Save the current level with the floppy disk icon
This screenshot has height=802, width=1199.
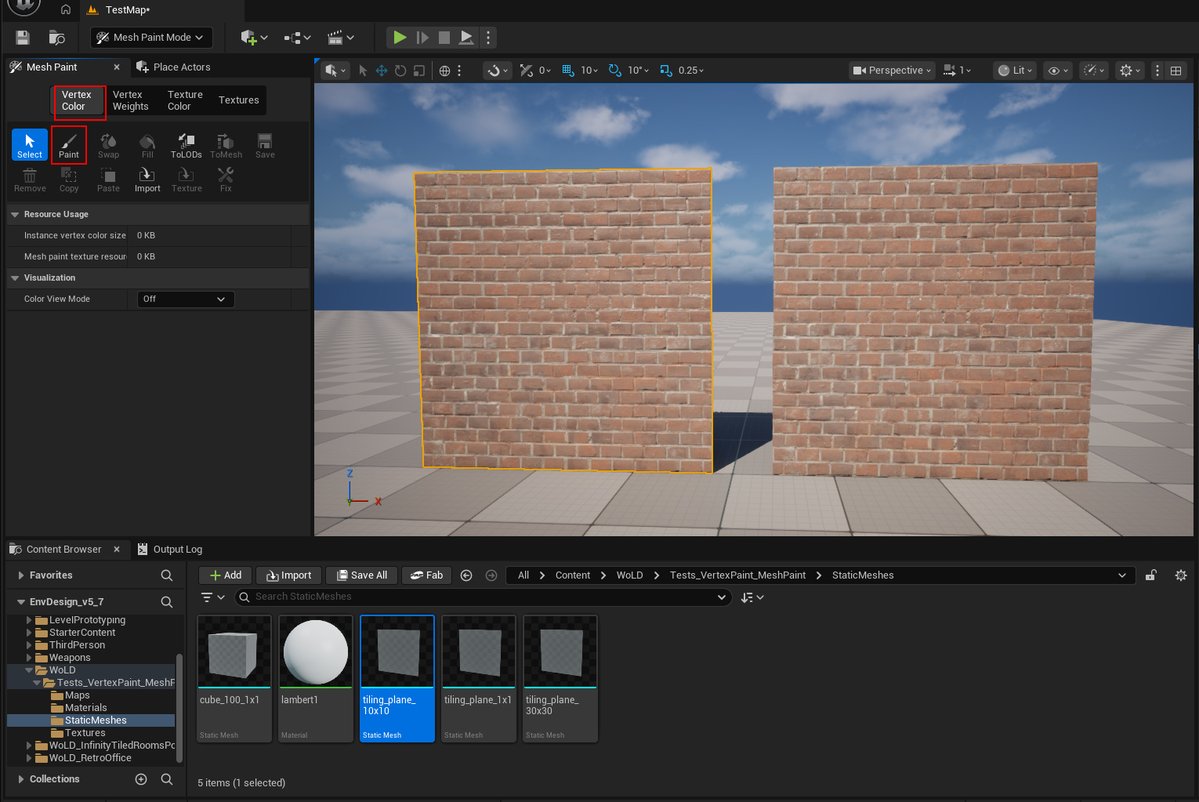22,37
